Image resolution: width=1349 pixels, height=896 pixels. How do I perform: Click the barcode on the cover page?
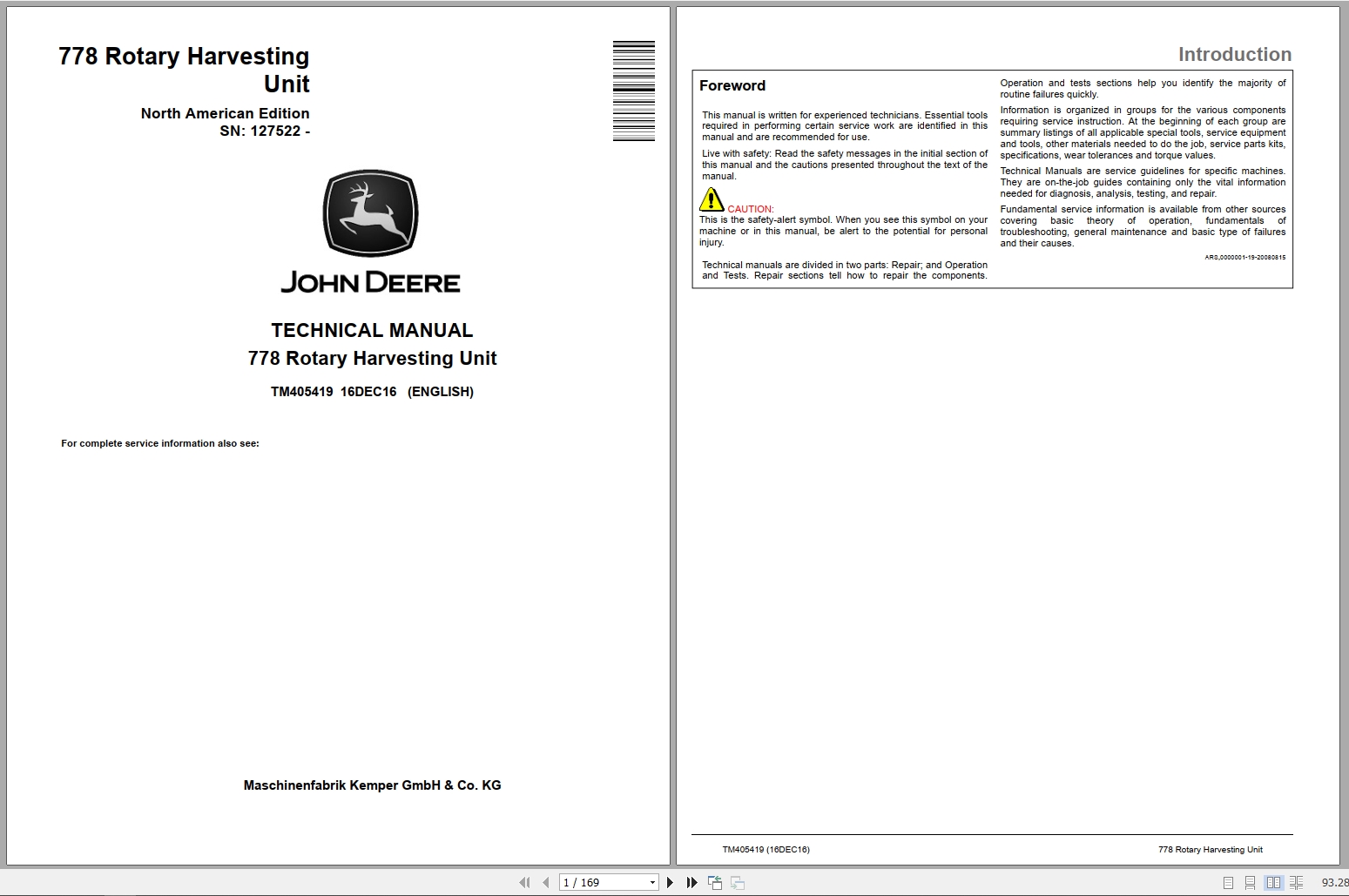(634, 91)
